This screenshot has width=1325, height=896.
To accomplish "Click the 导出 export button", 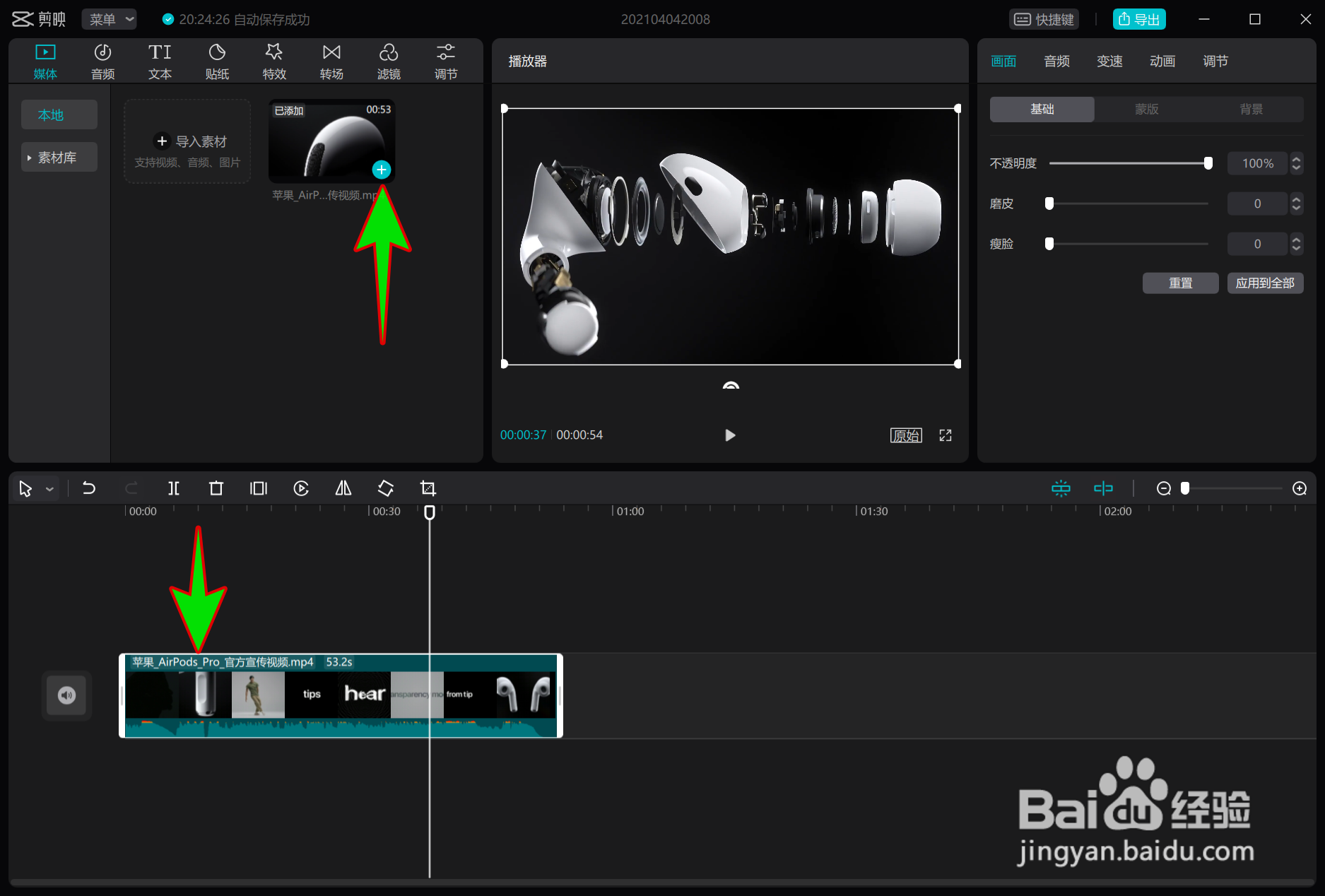I will 1139,19.
